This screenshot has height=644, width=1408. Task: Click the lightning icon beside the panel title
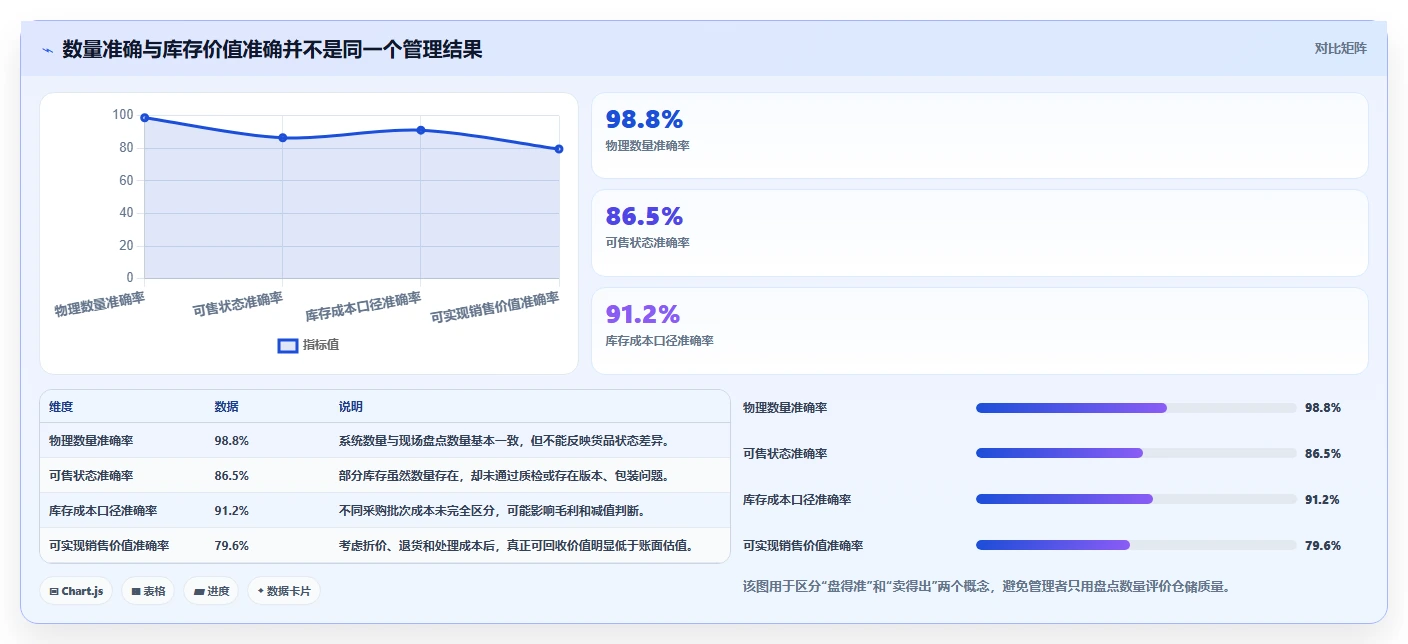pyautogui.click(x=47, y=49)
